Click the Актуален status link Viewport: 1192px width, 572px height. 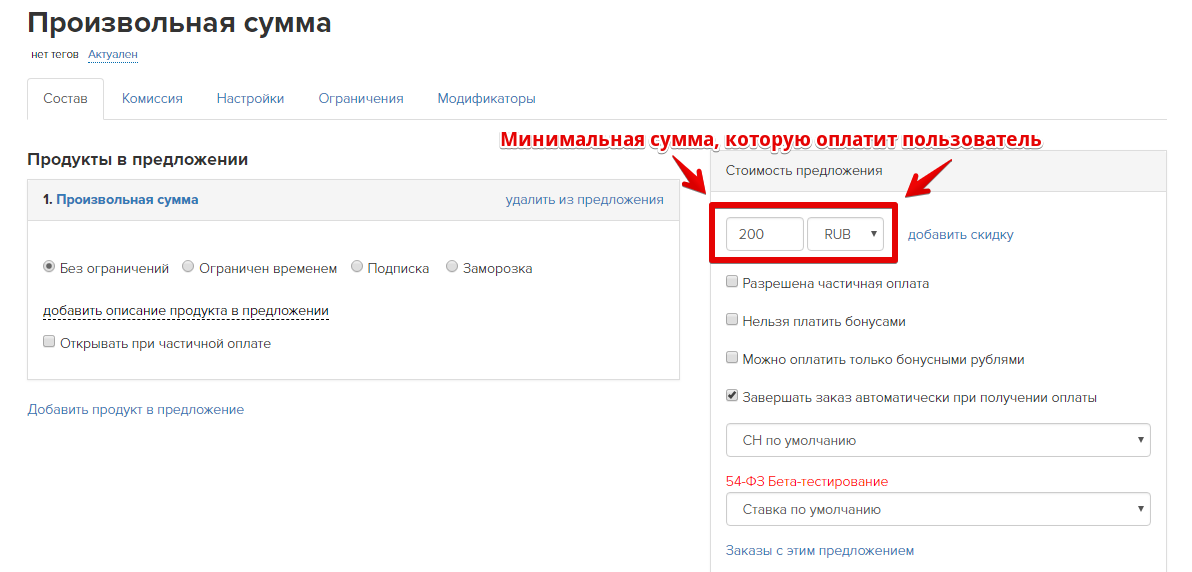(113, 55)
